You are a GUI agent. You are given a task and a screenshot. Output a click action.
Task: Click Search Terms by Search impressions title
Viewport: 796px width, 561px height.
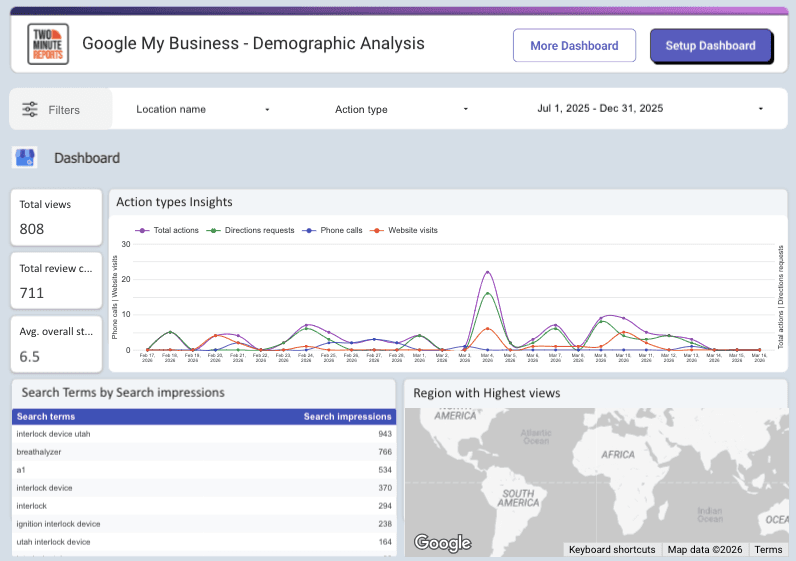coord(123,392)
